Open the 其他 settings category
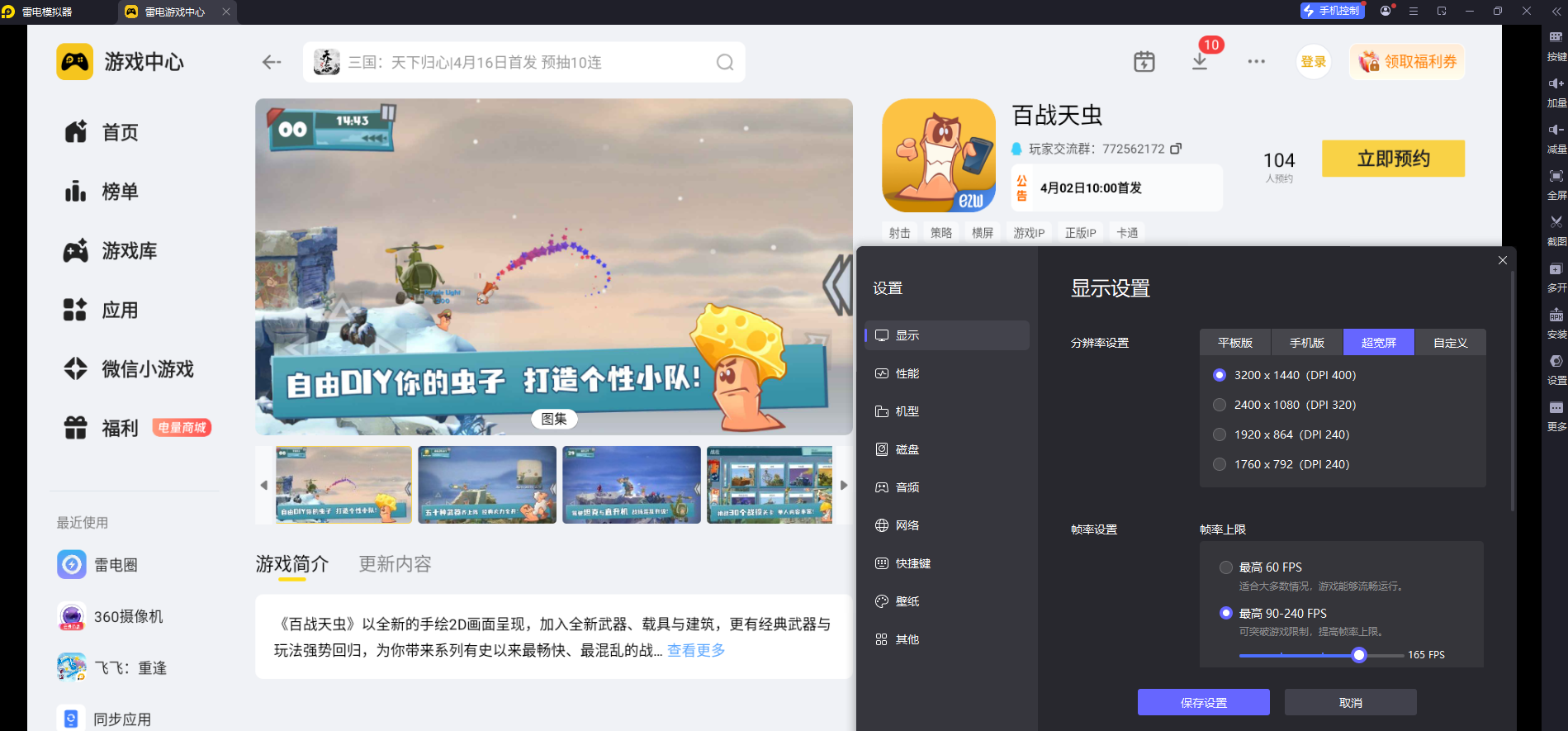 pos(947,639)
